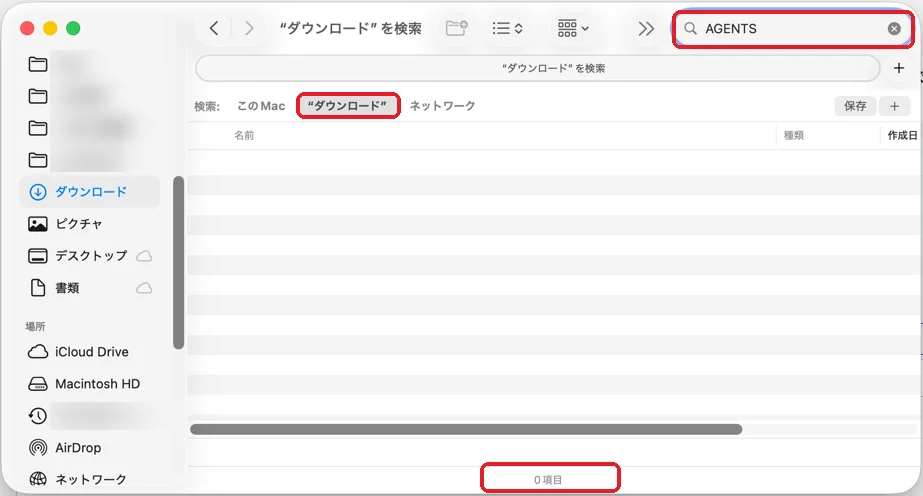Click the window title "ダウンロード"を検索

(350, 28)
